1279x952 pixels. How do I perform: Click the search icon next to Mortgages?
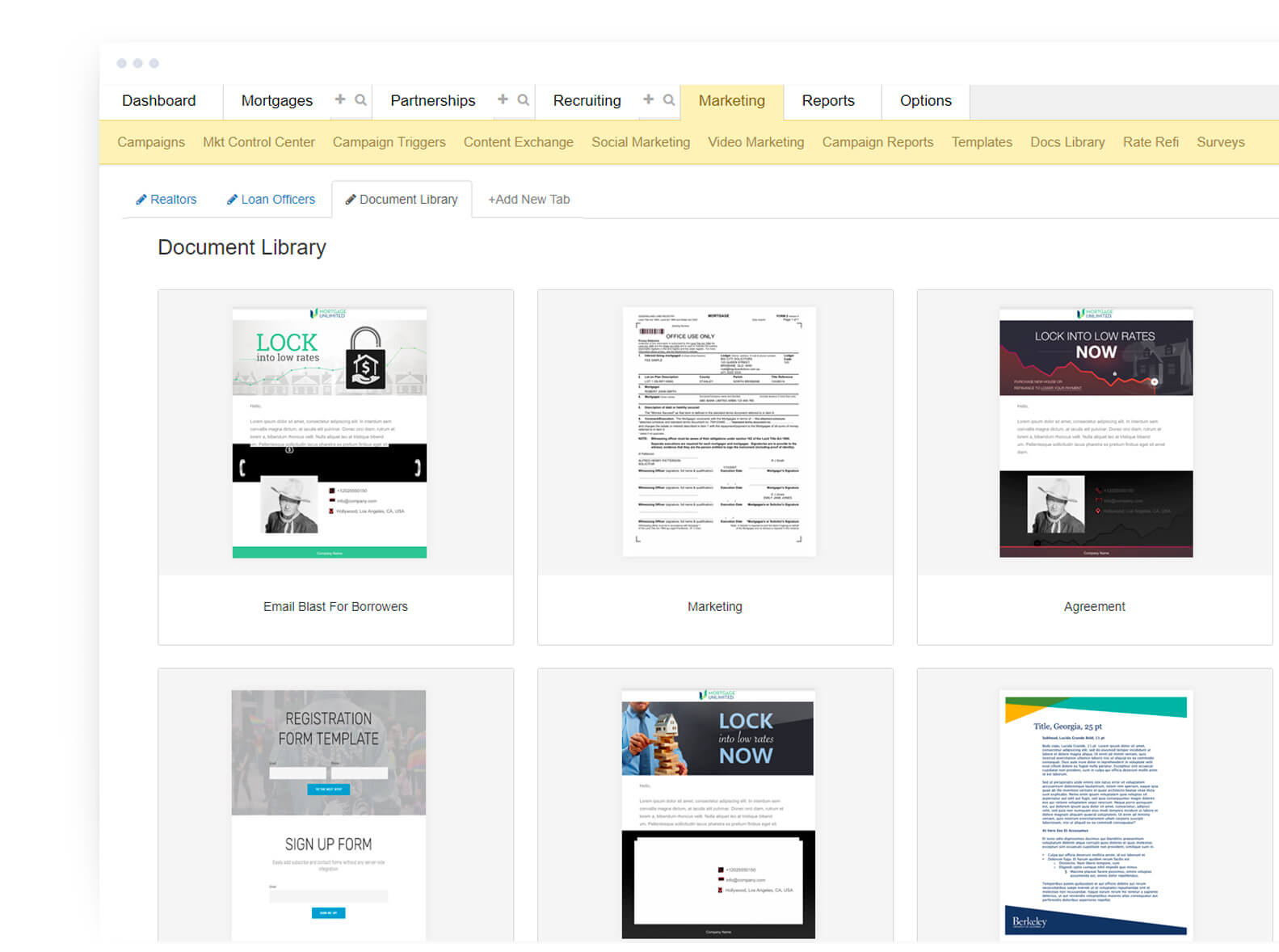coord(360,100)
